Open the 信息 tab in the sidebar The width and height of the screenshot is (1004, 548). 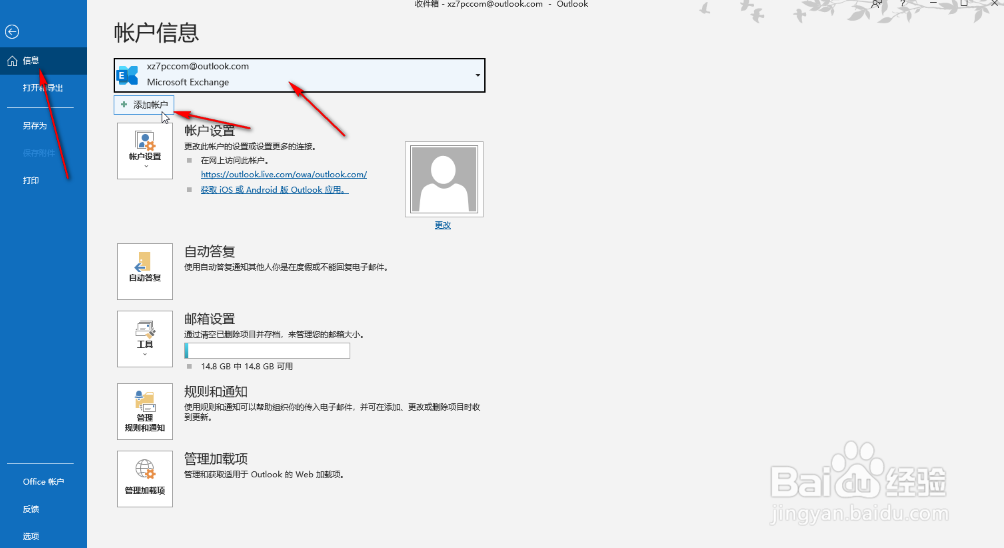click(x=43, y=61)
